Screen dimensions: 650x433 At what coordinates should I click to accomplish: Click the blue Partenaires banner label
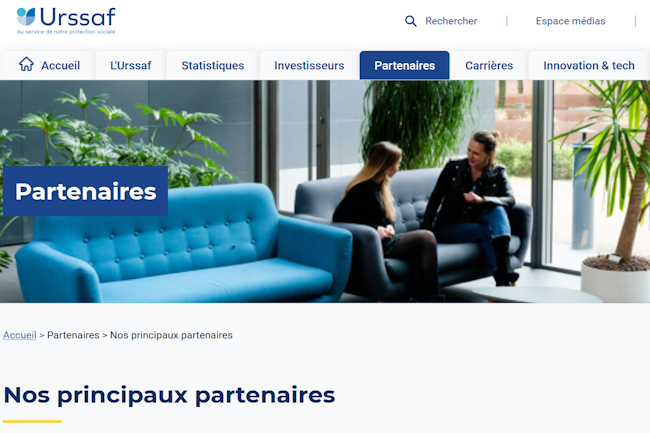point(85,191)
